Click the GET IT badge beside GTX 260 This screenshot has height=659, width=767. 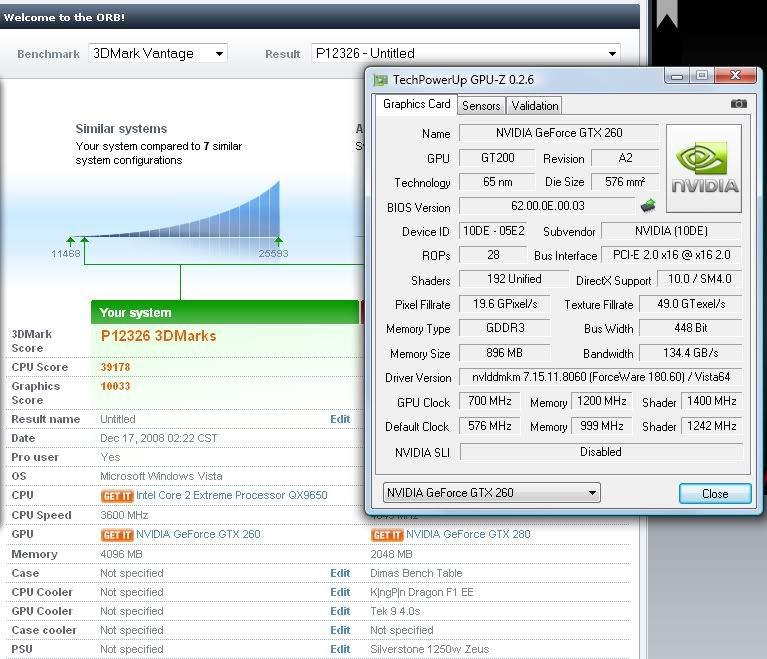[x=117, y=535]
